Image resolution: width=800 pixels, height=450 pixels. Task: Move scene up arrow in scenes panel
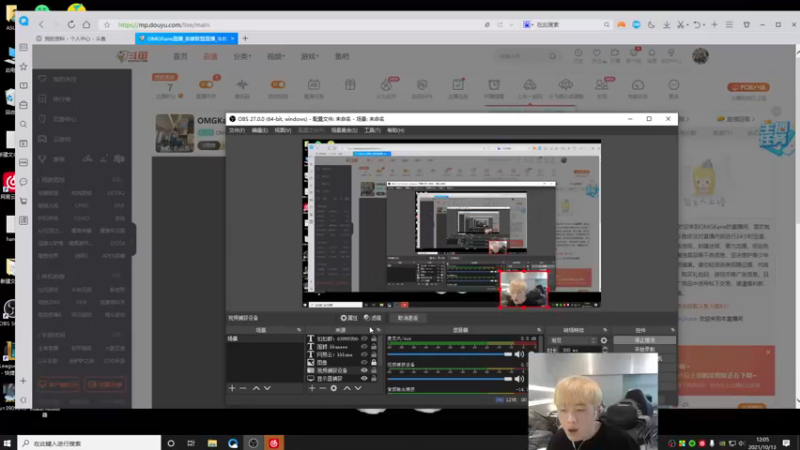tap(256, 388)
